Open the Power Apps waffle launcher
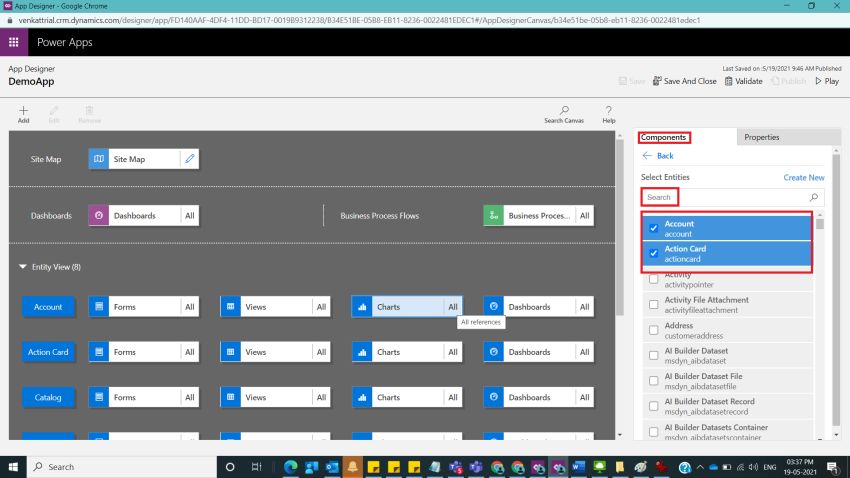This screenshot has height=478, width=850. [x=13, y=42]
